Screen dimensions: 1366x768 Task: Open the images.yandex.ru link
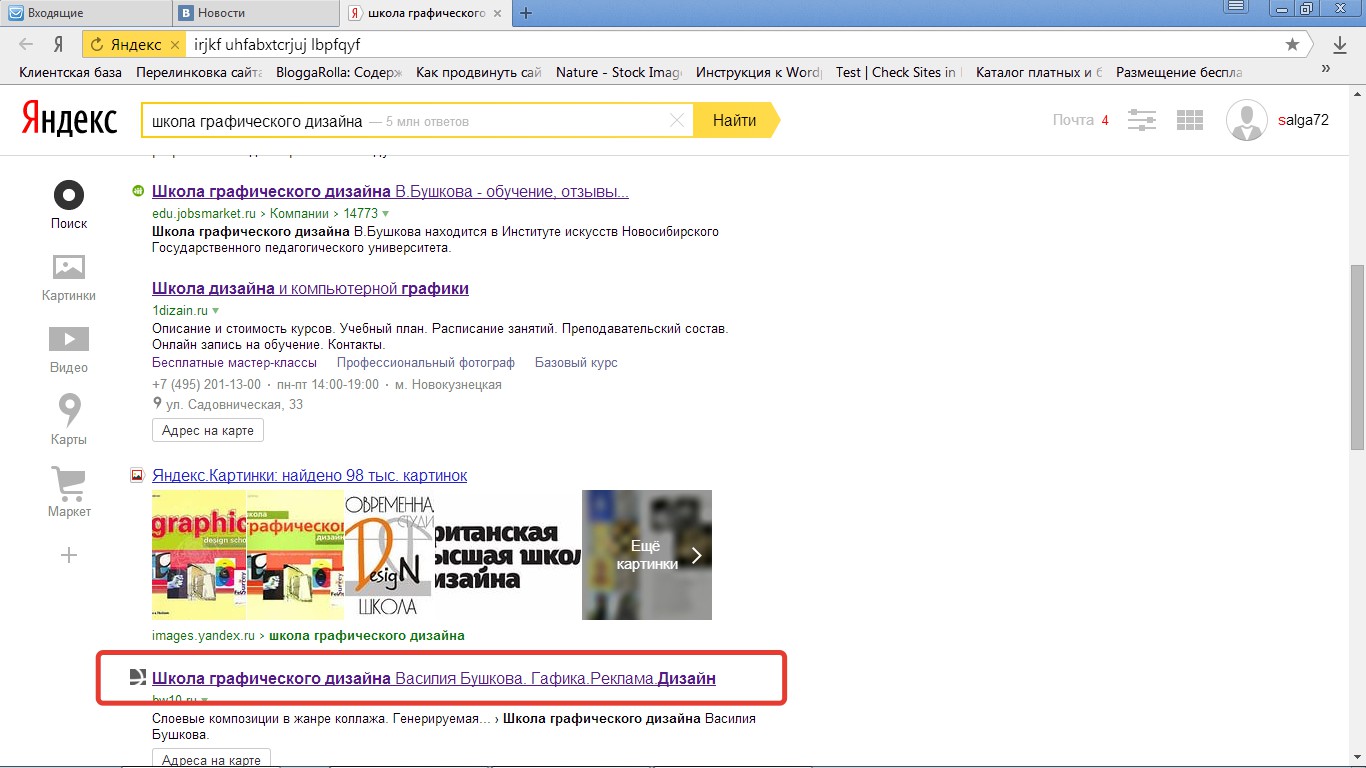204,635
